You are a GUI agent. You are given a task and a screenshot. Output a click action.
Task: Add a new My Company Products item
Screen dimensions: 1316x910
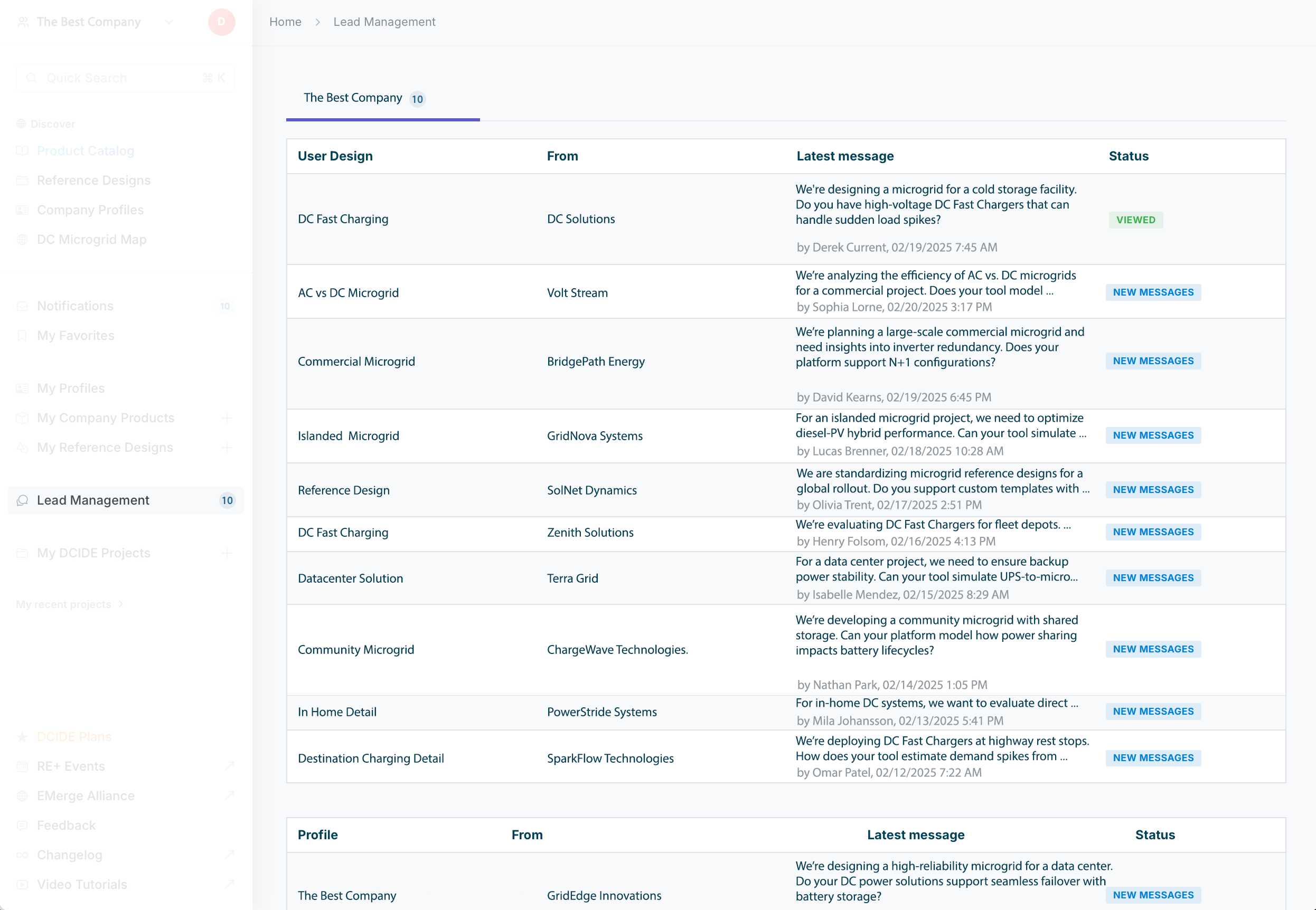[x=227, y=418]
